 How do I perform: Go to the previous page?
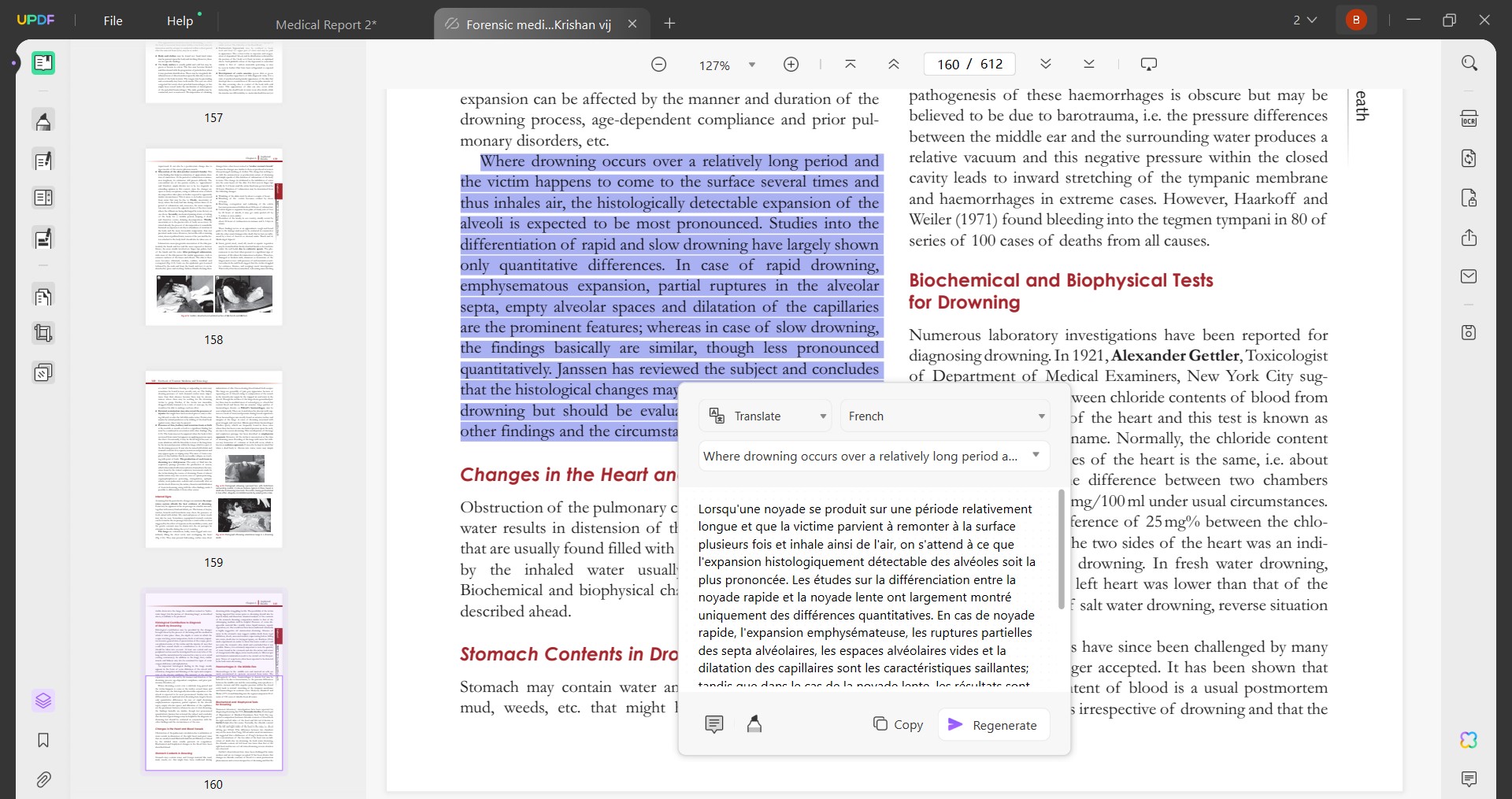pos(894,65)
